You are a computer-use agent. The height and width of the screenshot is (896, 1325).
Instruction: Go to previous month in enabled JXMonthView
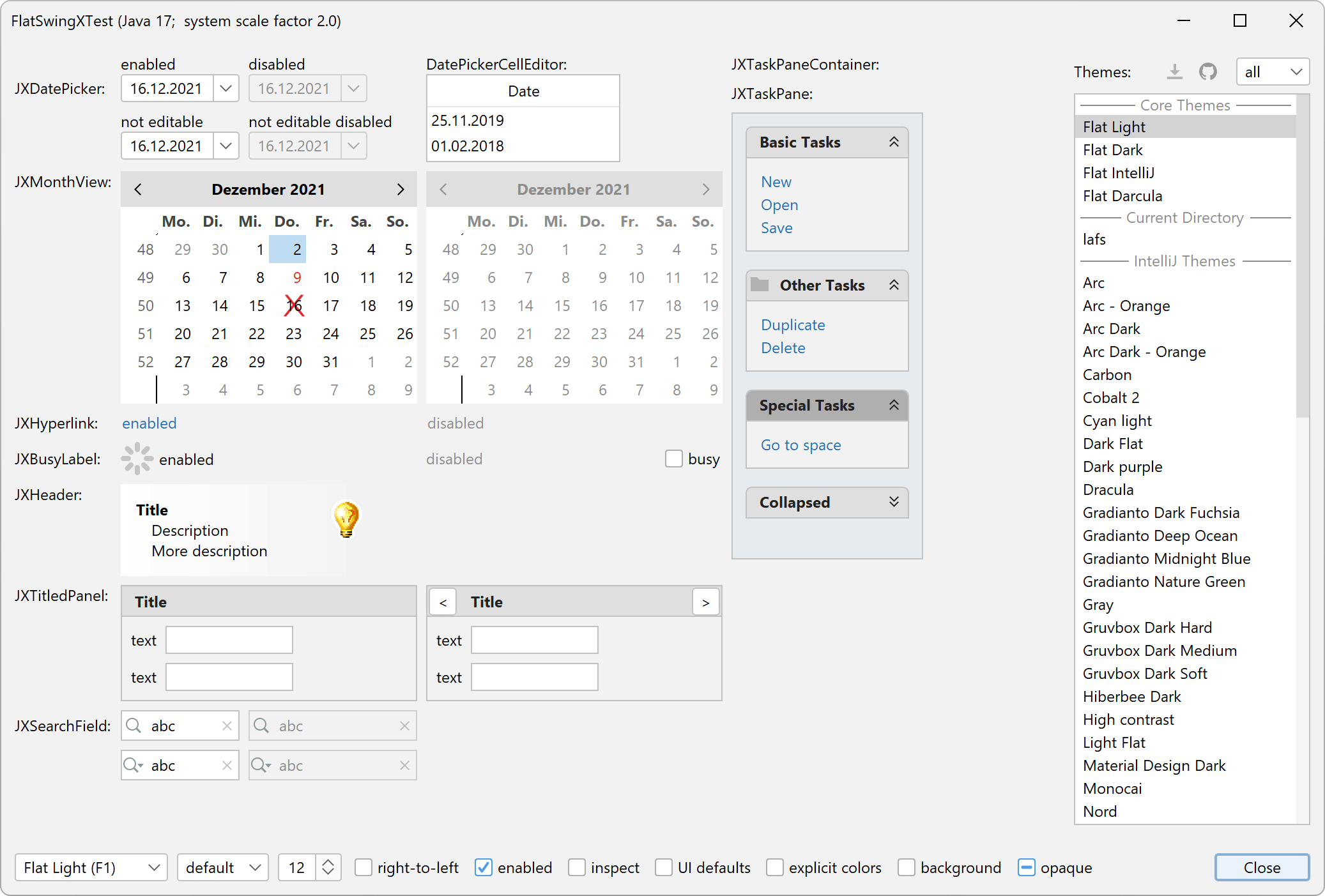138,189
